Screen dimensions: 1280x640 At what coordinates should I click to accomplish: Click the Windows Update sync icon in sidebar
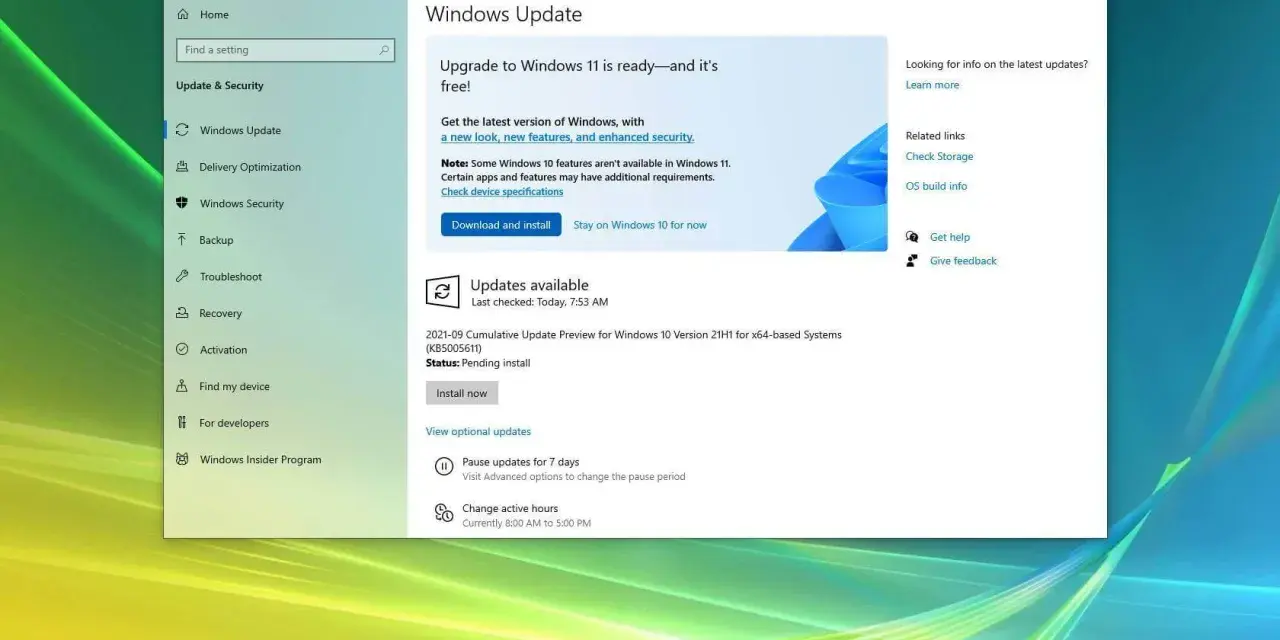coord(182,130)
